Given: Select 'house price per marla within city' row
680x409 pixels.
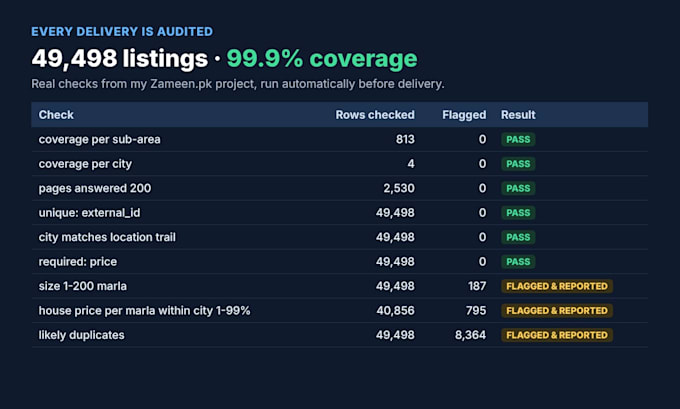Looking at the screenshot, I should point(340,311).
